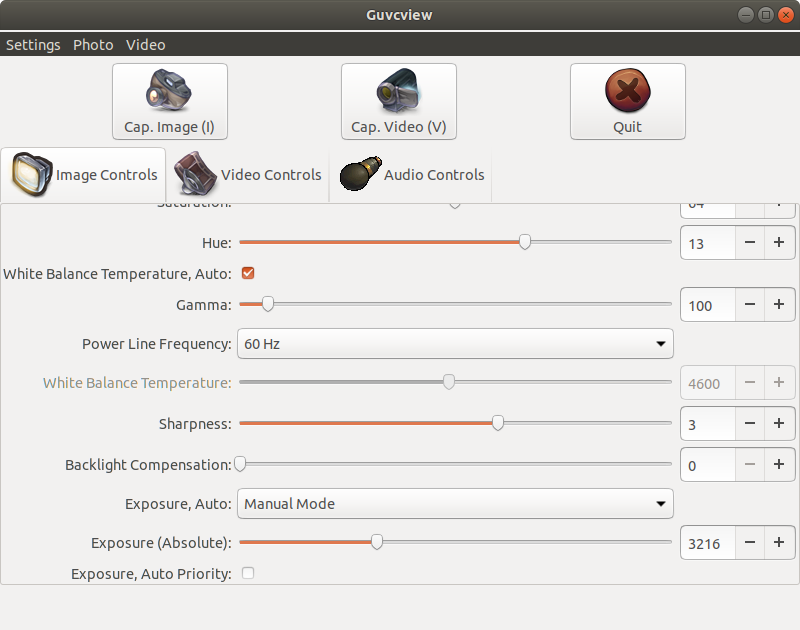This screenshot has height=630, width=800.
Task: Click the Sharpness slider handle
Action: click(497, 423)
